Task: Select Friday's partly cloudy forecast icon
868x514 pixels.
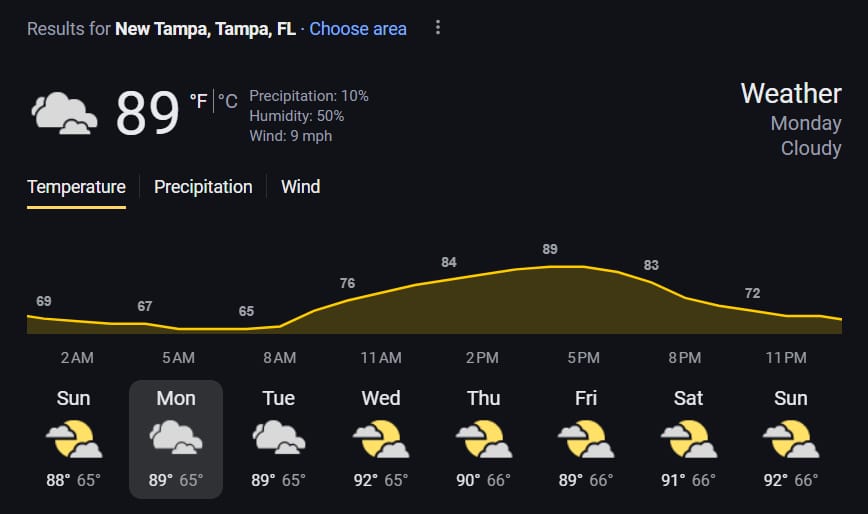Action: 586,439
